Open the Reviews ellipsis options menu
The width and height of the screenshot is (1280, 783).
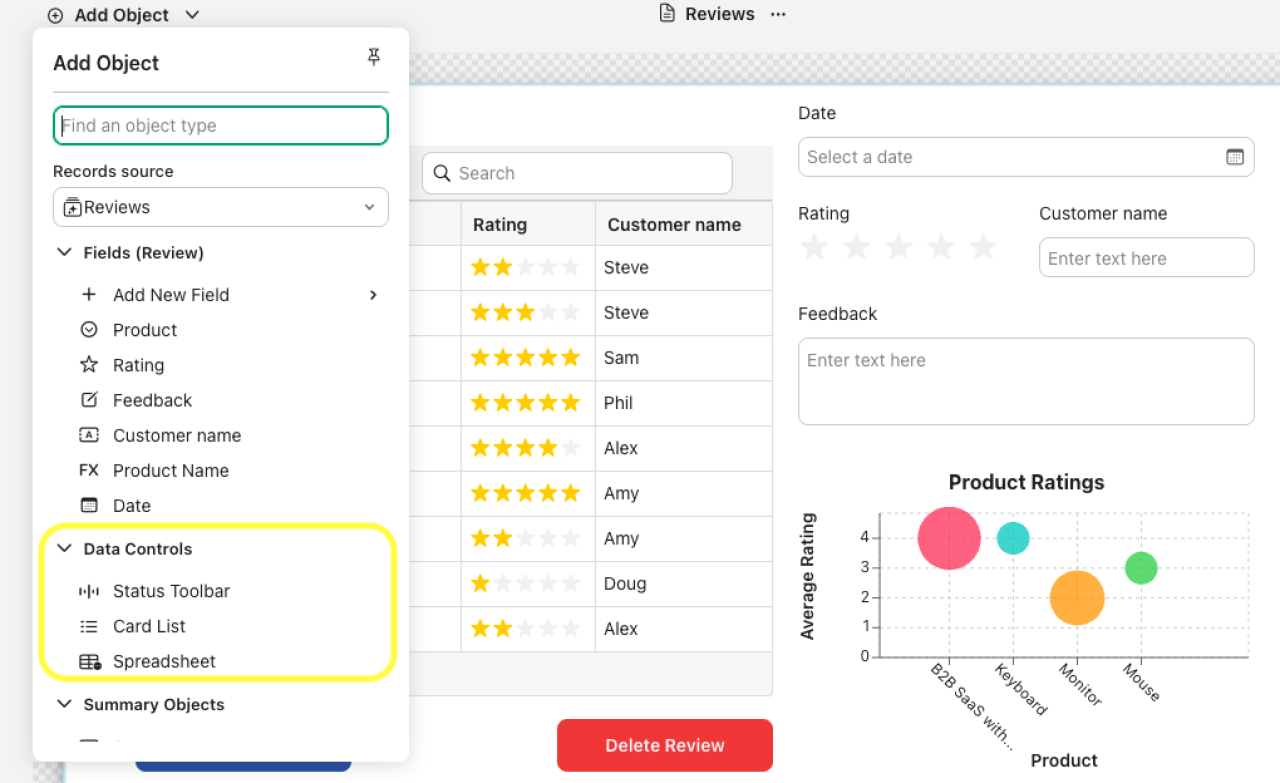(x=778, y=14)
